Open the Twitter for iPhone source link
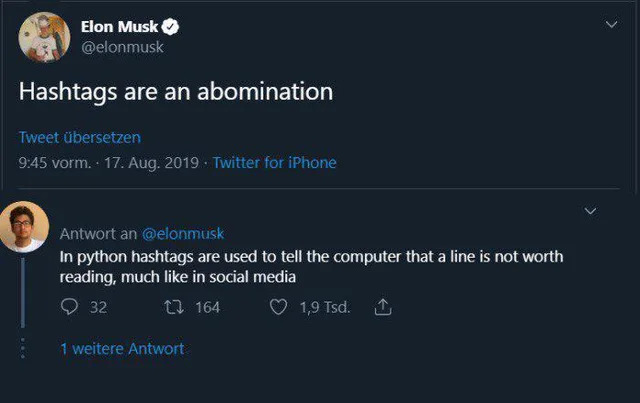The image size is (640, 403). point(274,162)
